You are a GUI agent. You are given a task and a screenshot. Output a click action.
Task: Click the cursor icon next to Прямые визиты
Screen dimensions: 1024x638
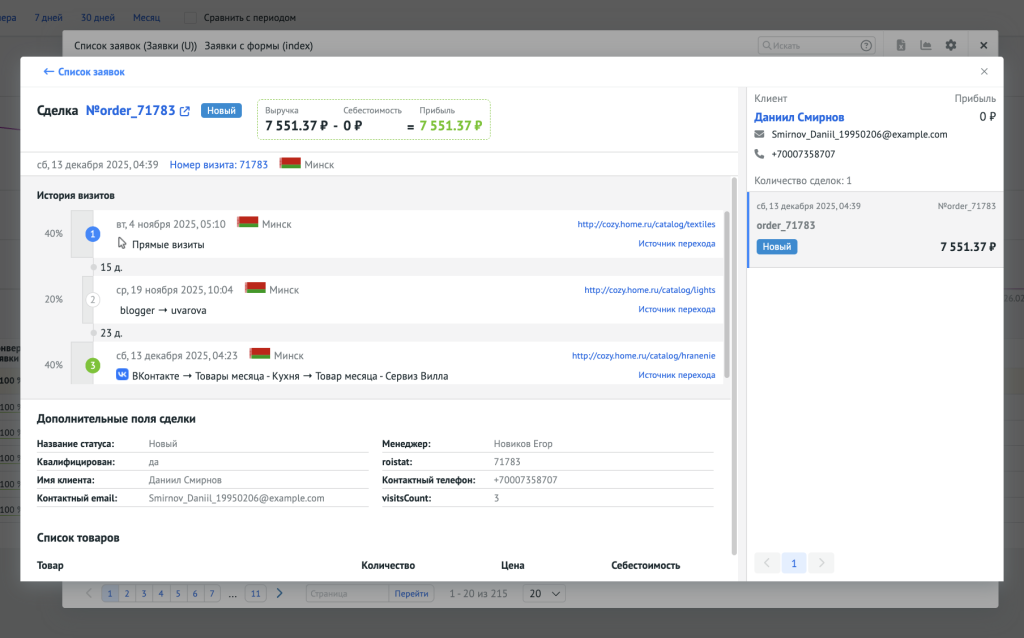(122, 243)
